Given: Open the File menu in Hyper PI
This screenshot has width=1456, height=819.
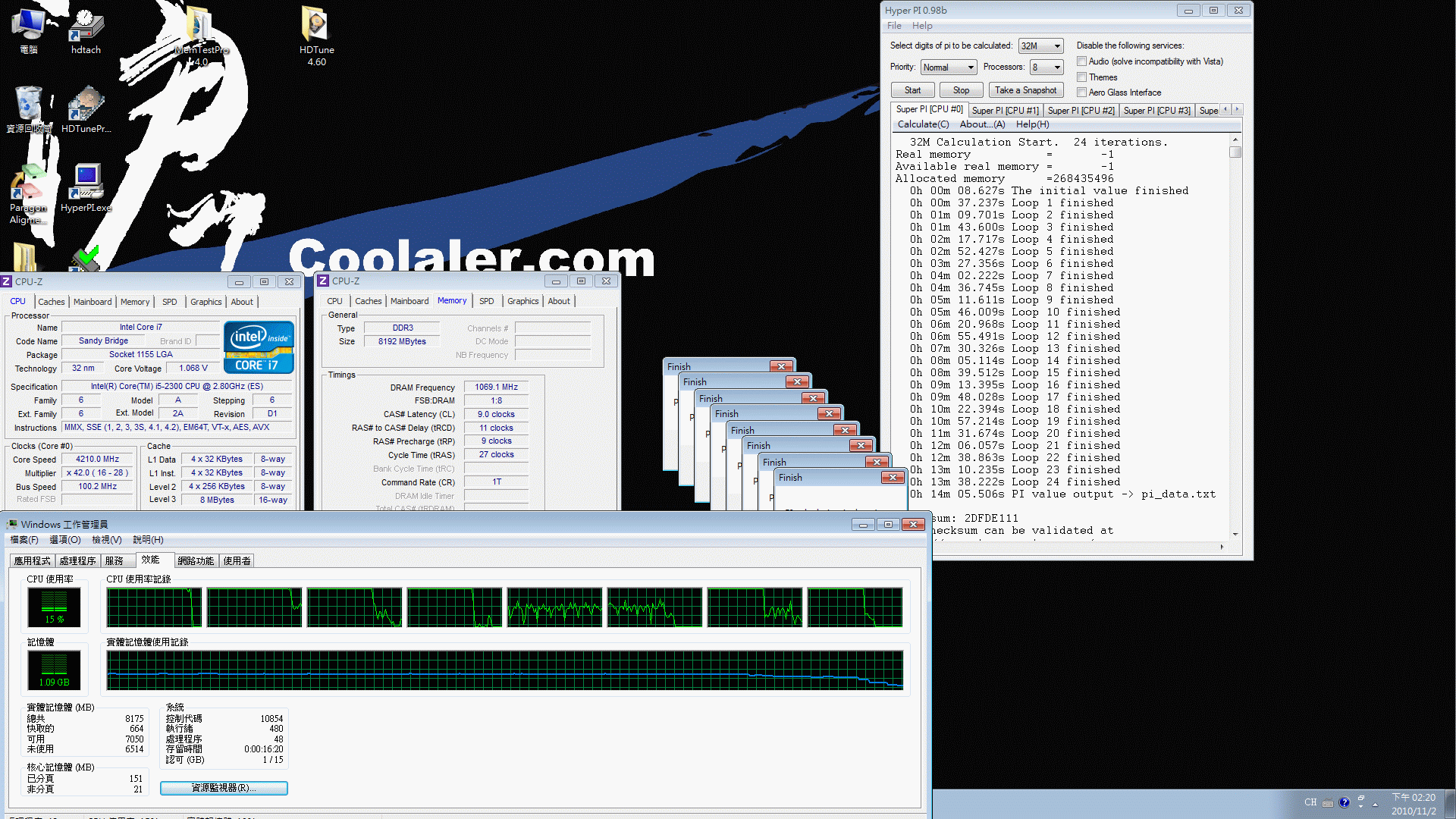Looking at the screenshot, I should pyautogui.click(x=894, y=26).
